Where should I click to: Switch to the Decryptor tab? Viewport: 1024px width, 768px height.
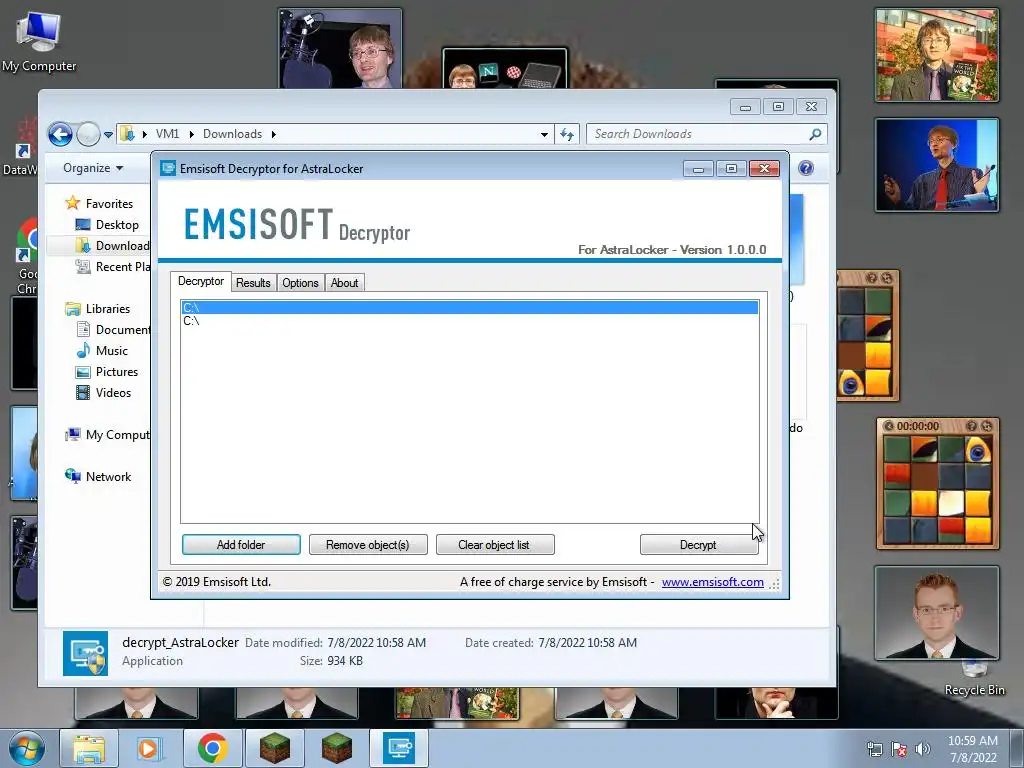pos(200,281)
